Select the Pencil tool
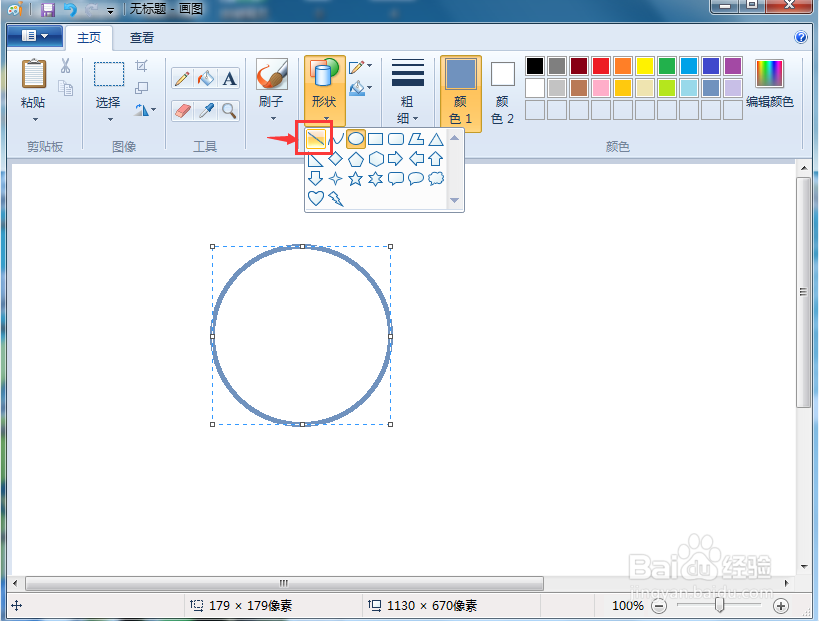The height and width of the screenshot is (621, 819). pos(182,79)
